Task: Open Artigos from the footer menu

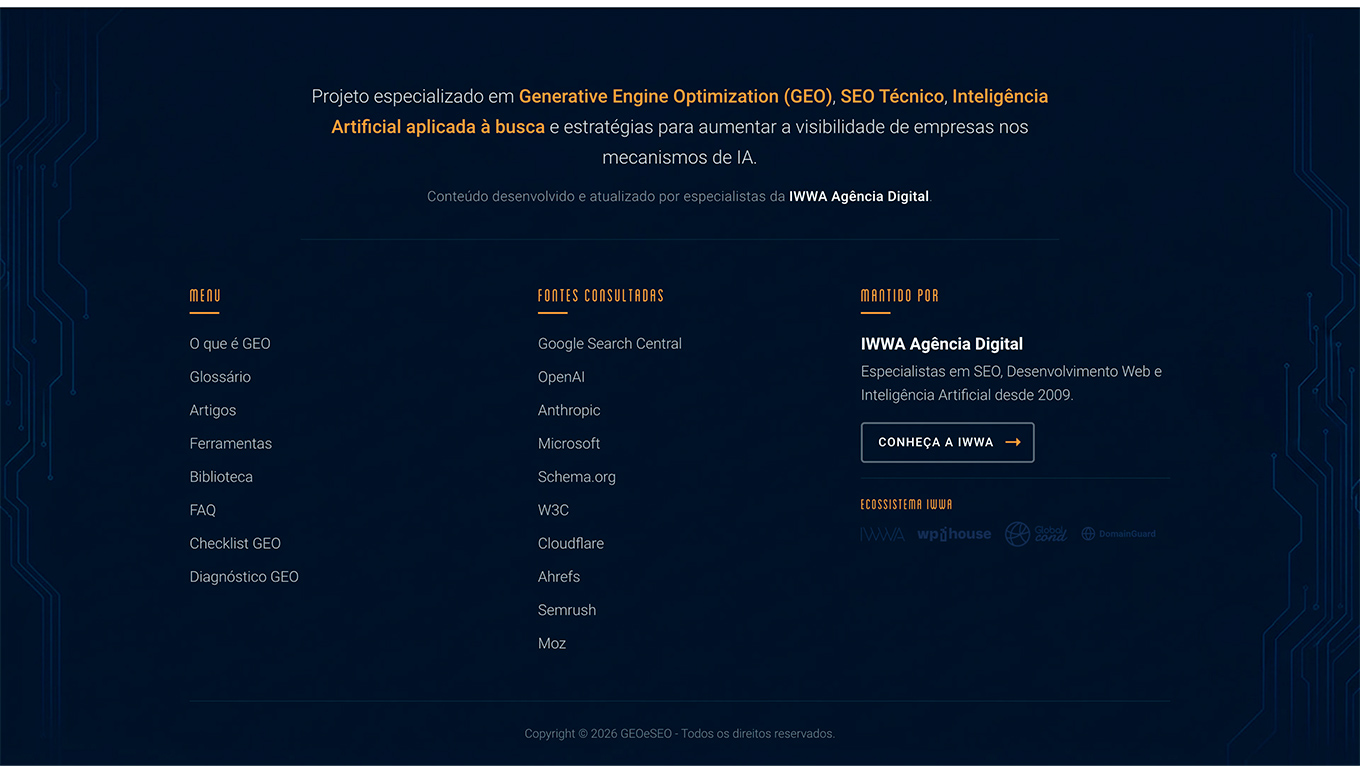Action: [213, 410]
